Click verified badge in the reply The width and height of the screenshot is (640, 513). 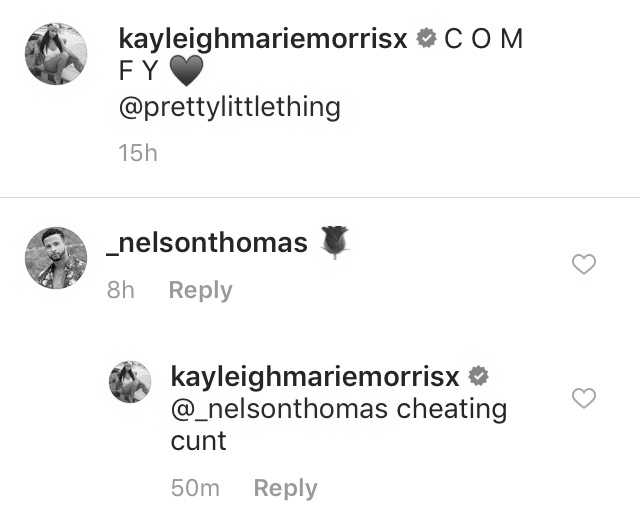(478, 375)
